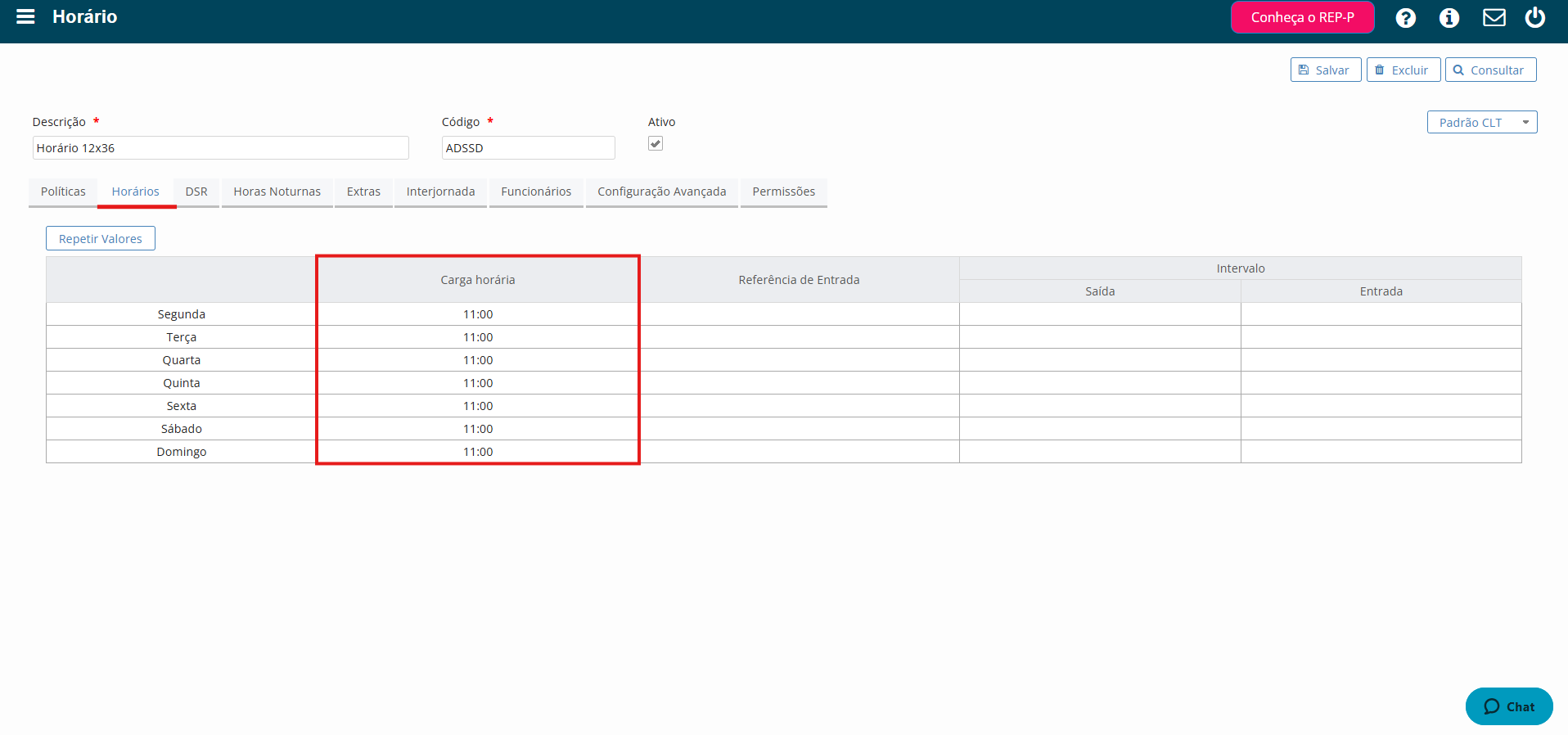Image resolution: width=1568 pixels, height=735 pixels.
Task: Toggle the Ativo checkbox
Action: click(656, 143)
